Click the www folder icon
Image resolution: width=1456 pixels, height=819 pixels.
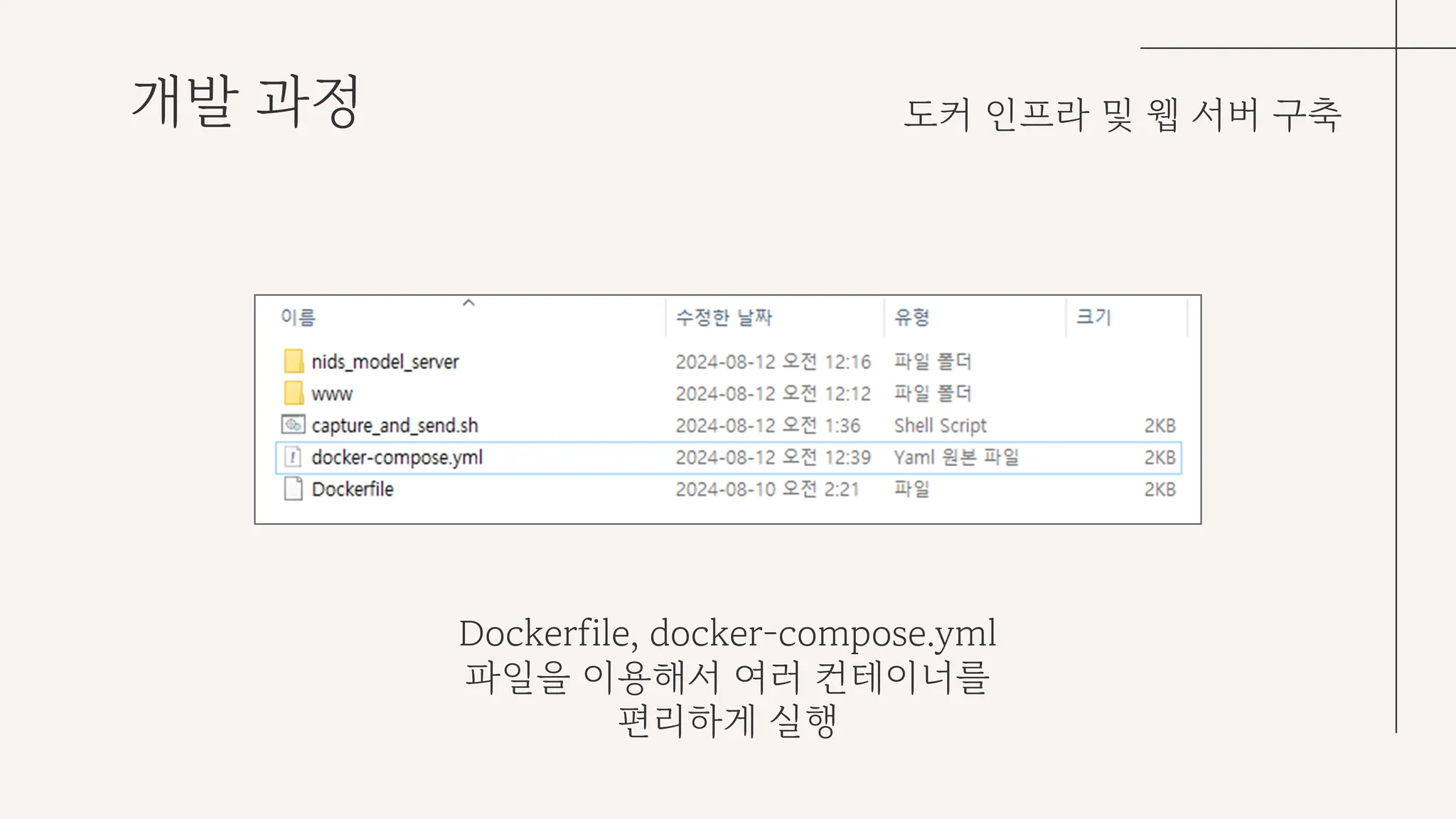[x=293, y=393]
